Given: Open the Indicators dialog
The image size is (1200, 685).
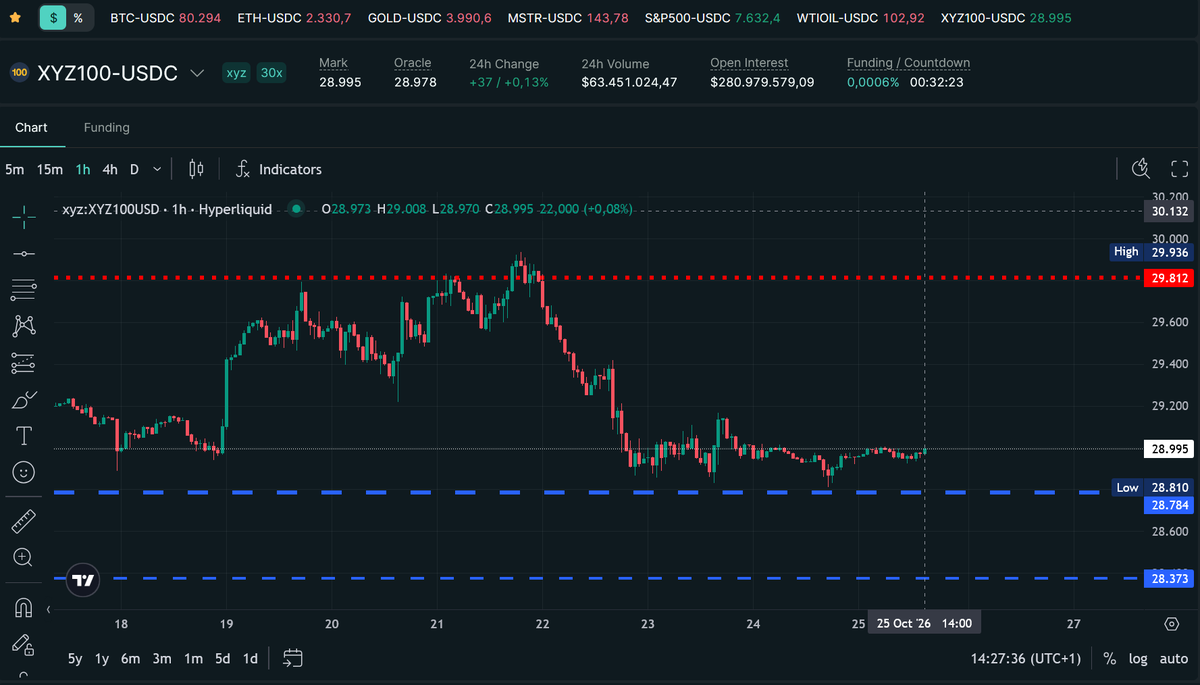Looking at the screenshot, I should point(279,170).
